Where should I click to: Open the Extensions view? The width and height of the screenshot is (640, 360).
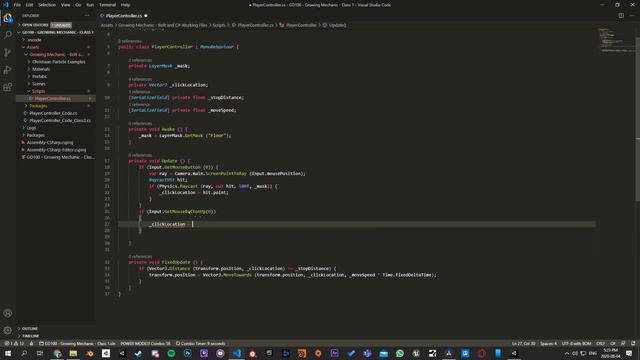tap(7, 87)
